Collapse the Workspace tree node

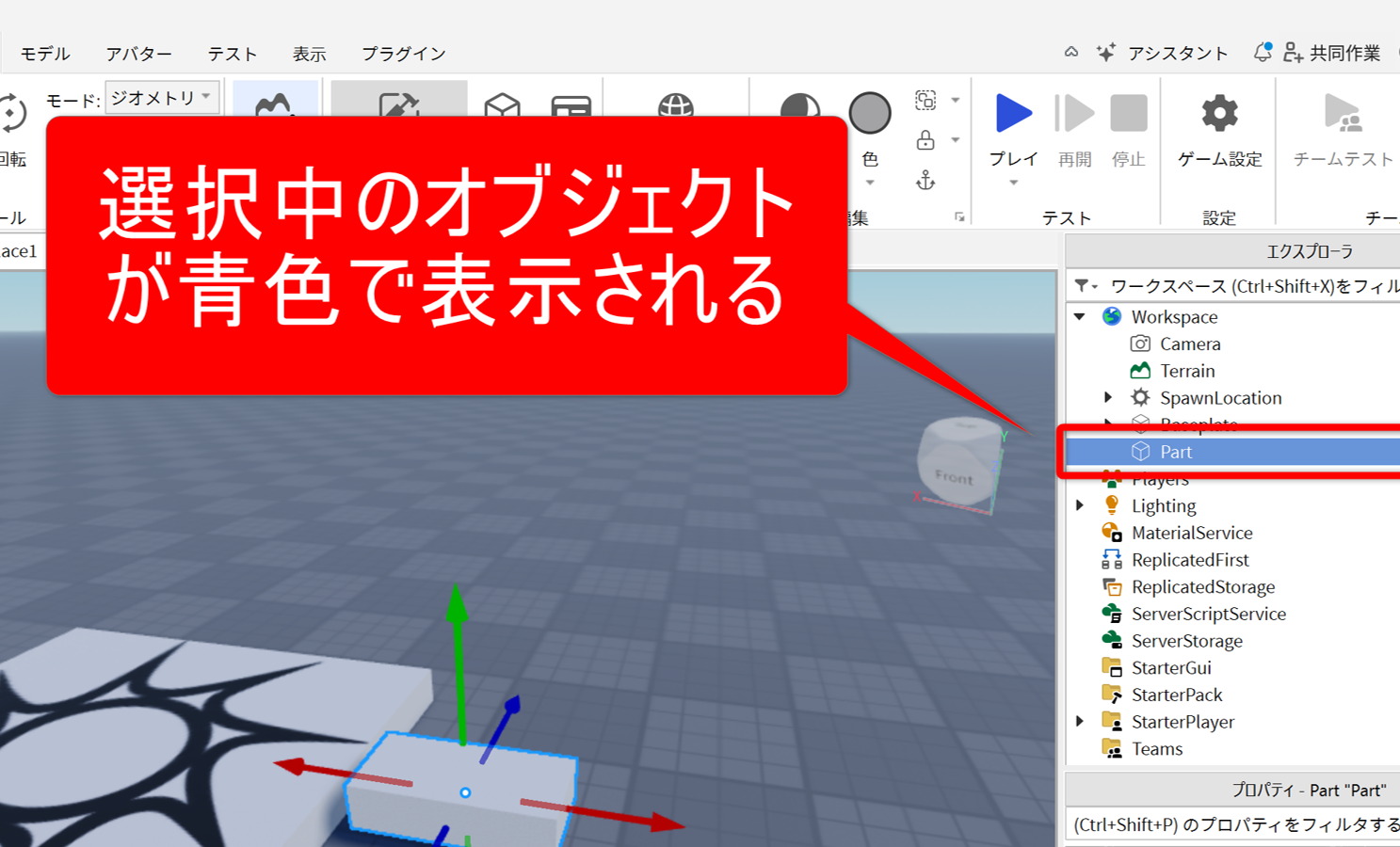pos(1080,317)
